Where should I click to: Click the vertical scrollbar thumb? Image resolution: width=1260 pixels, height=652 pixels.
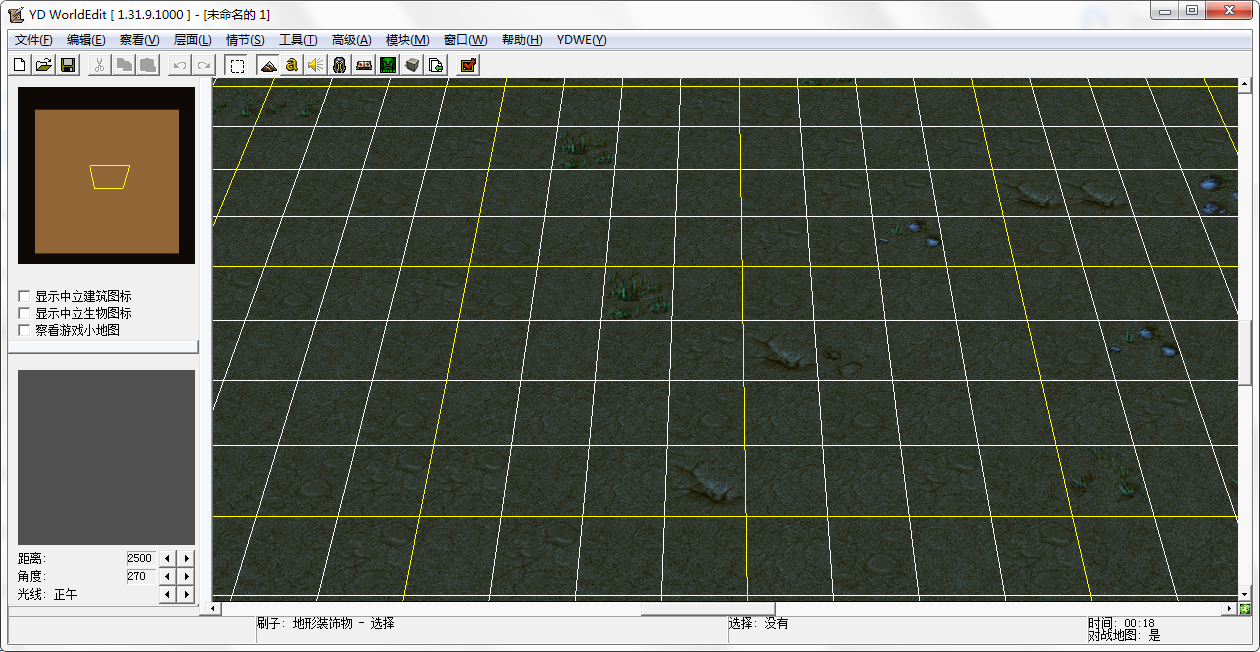[1245, 352]
